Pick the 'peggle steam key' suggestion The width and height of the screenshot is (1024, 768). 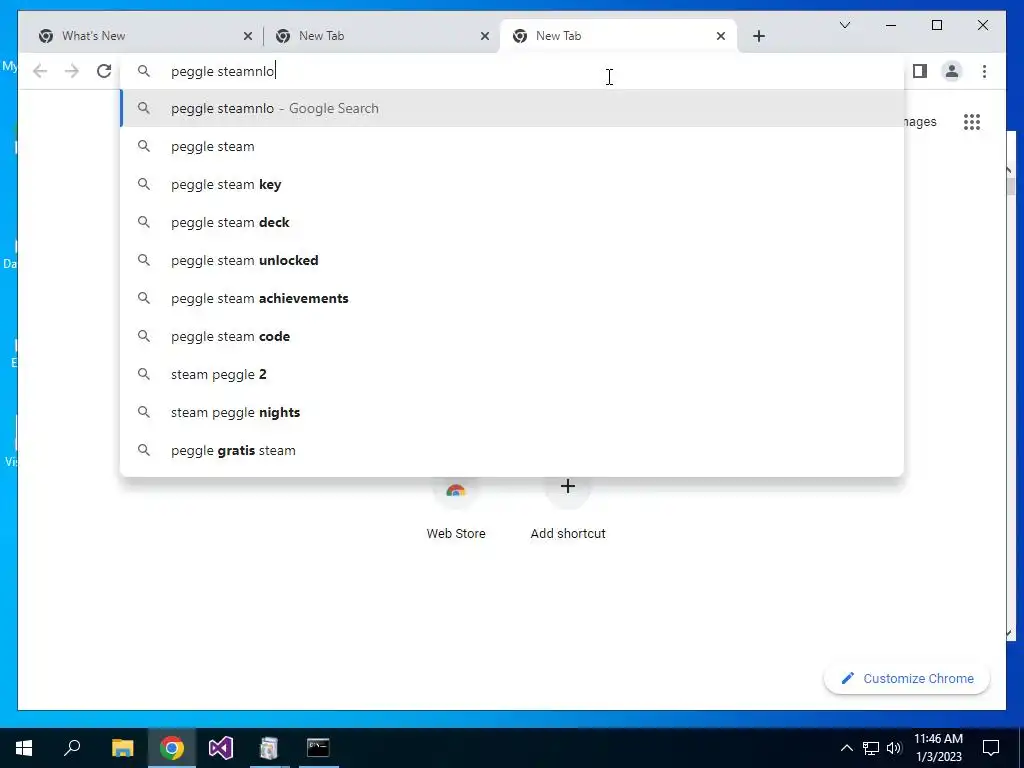click(x=513, y=184)
